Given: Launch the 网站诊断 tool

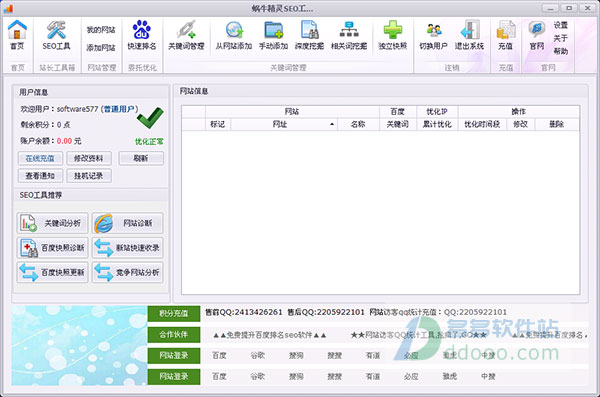Looking at the screenshot, I should [x=127, y=223].
